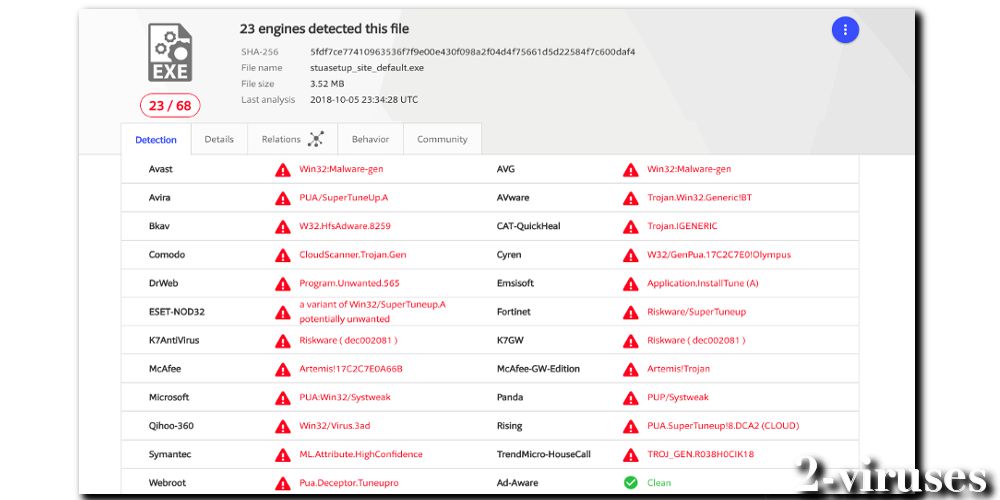Screen dimensions: 1000x500
Task: Open the Details tab
Action: (219, 139)
